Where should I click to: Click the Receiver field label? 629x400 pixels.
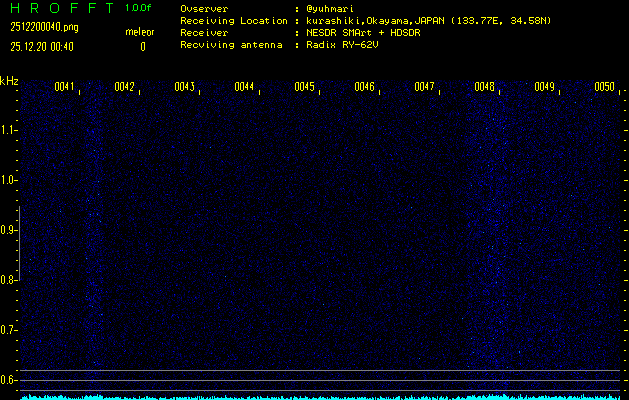click(204, 33)
